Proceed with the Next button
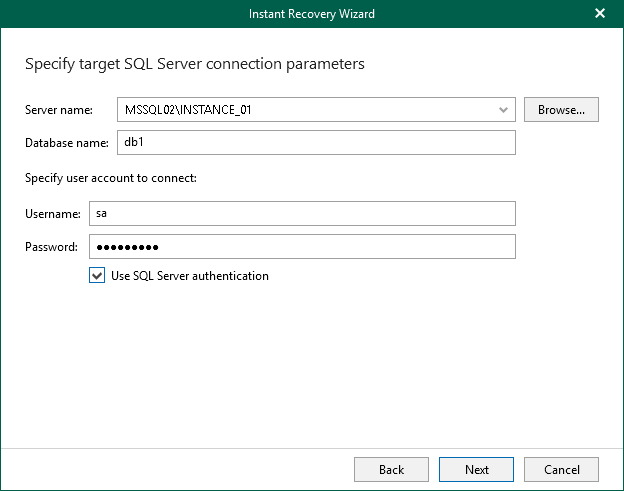This screenshot has height=491, width=624. pos(477,469)
